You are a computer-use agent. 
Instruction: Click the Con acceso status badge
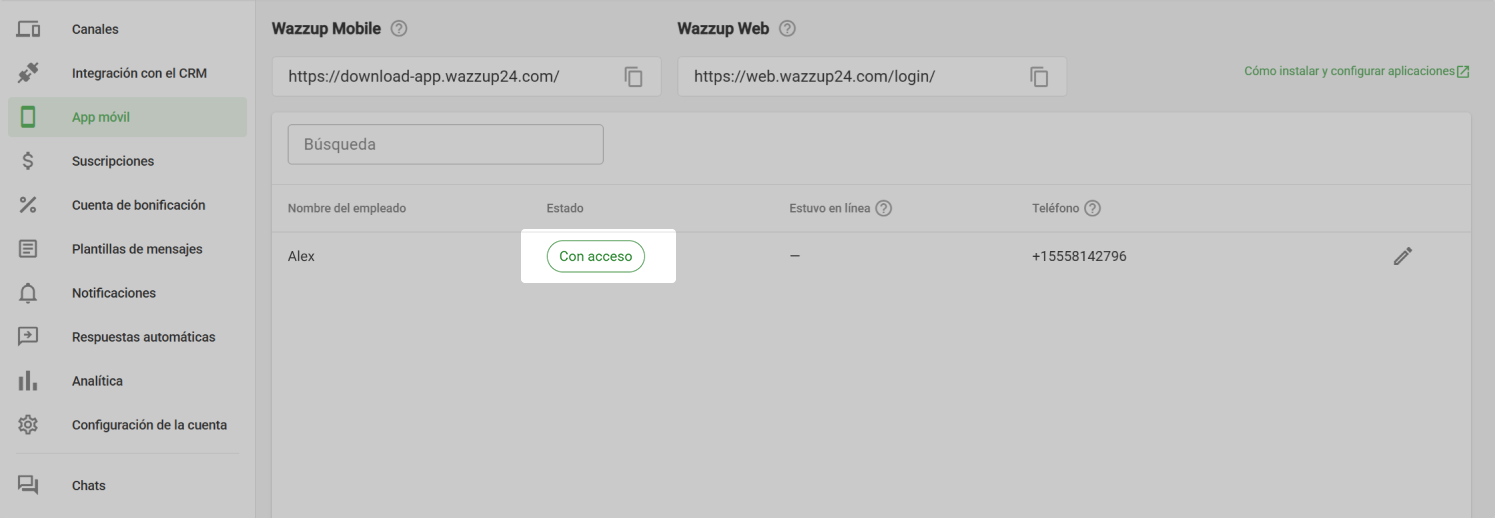point(596,256)
